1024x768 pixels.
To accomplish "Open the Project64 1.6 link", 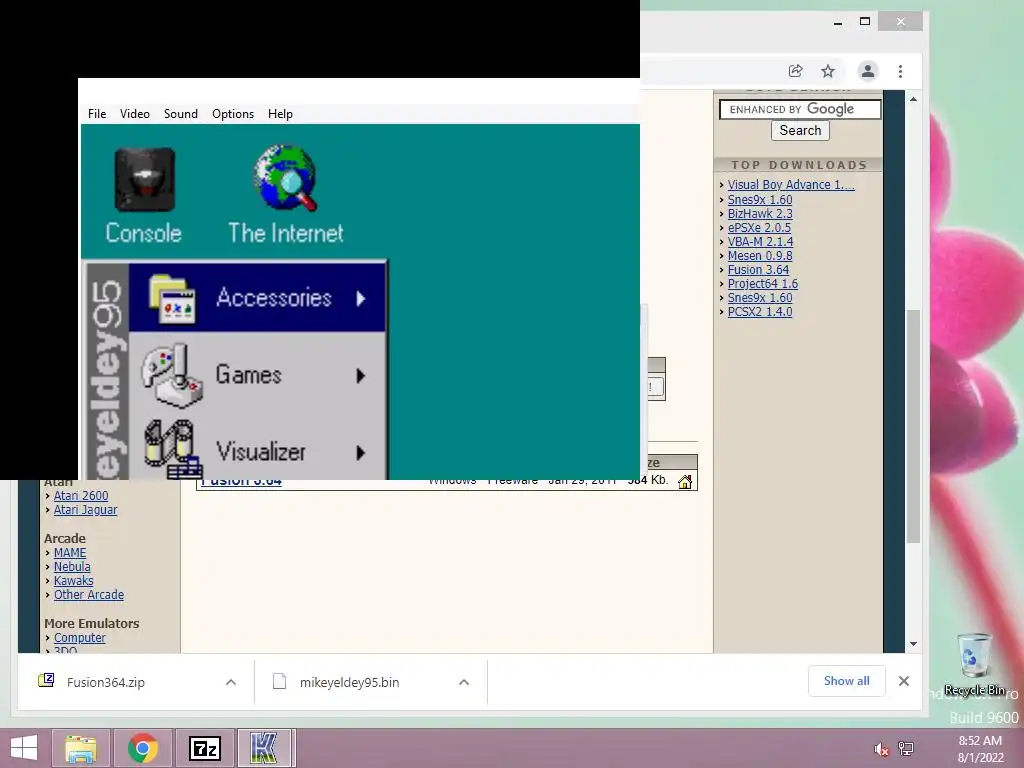I will [763, 283].
